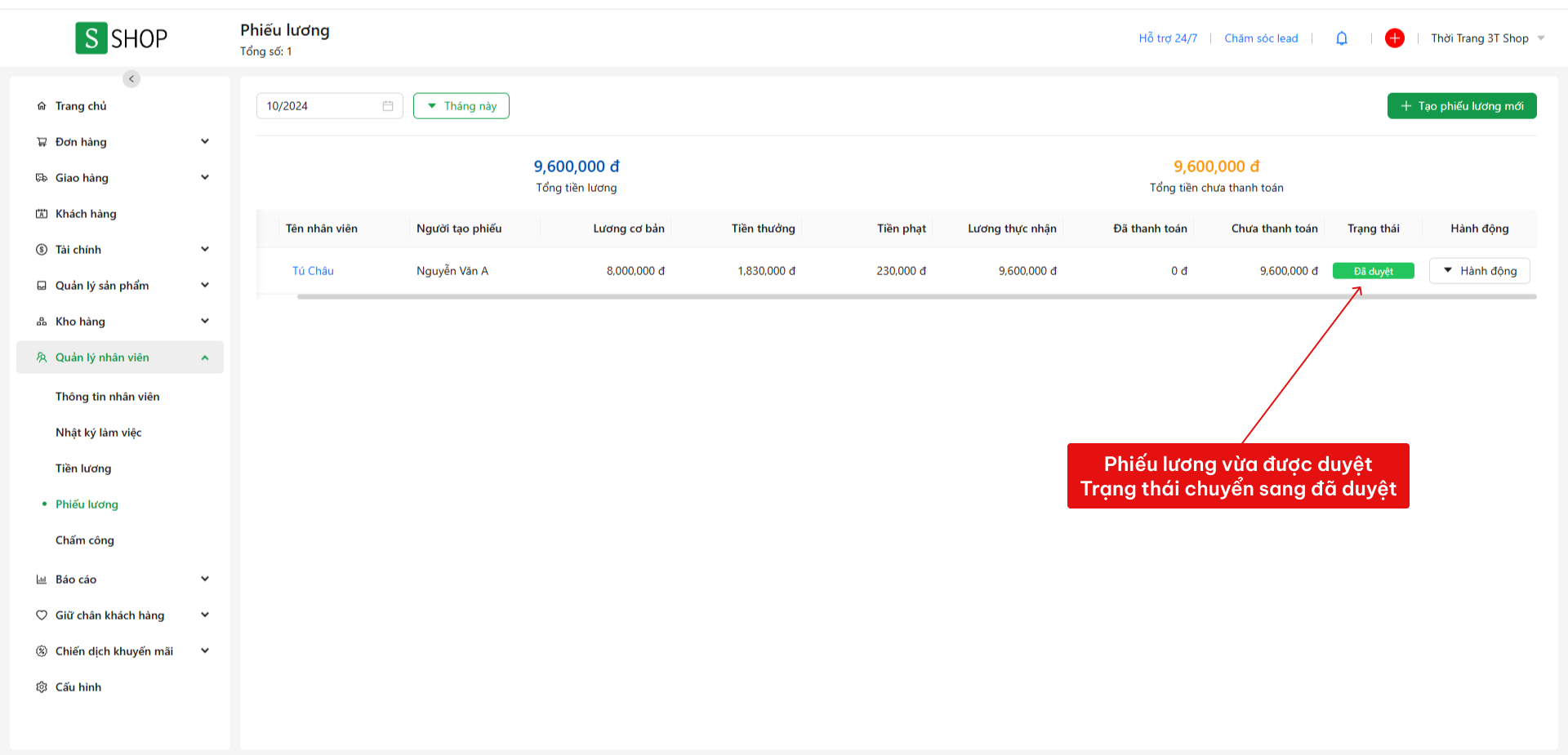Click the 230,000 đ penalty cell

point(902,271)
